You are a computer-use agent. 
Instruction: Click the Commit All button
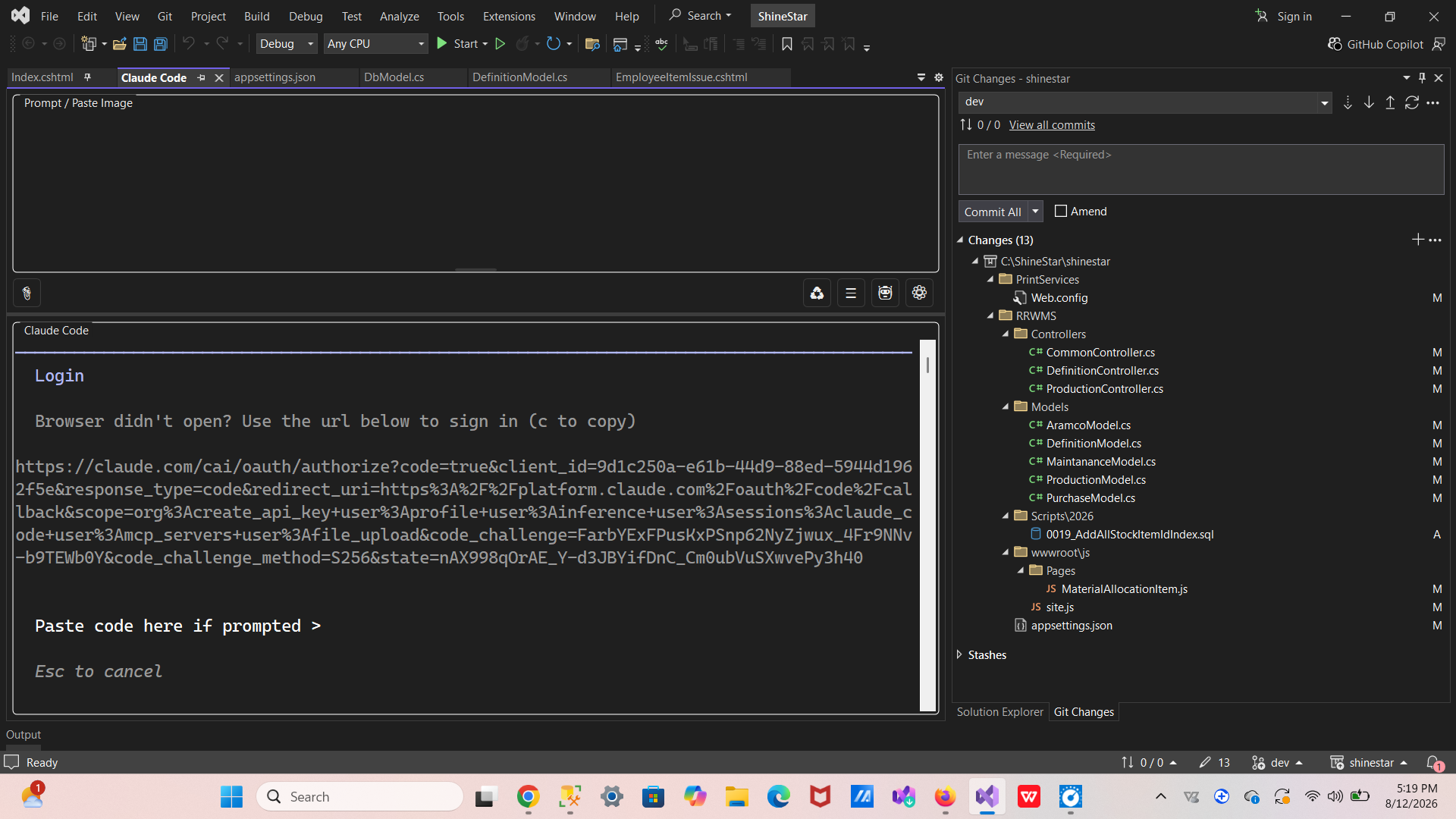click(x=993, y=212)
